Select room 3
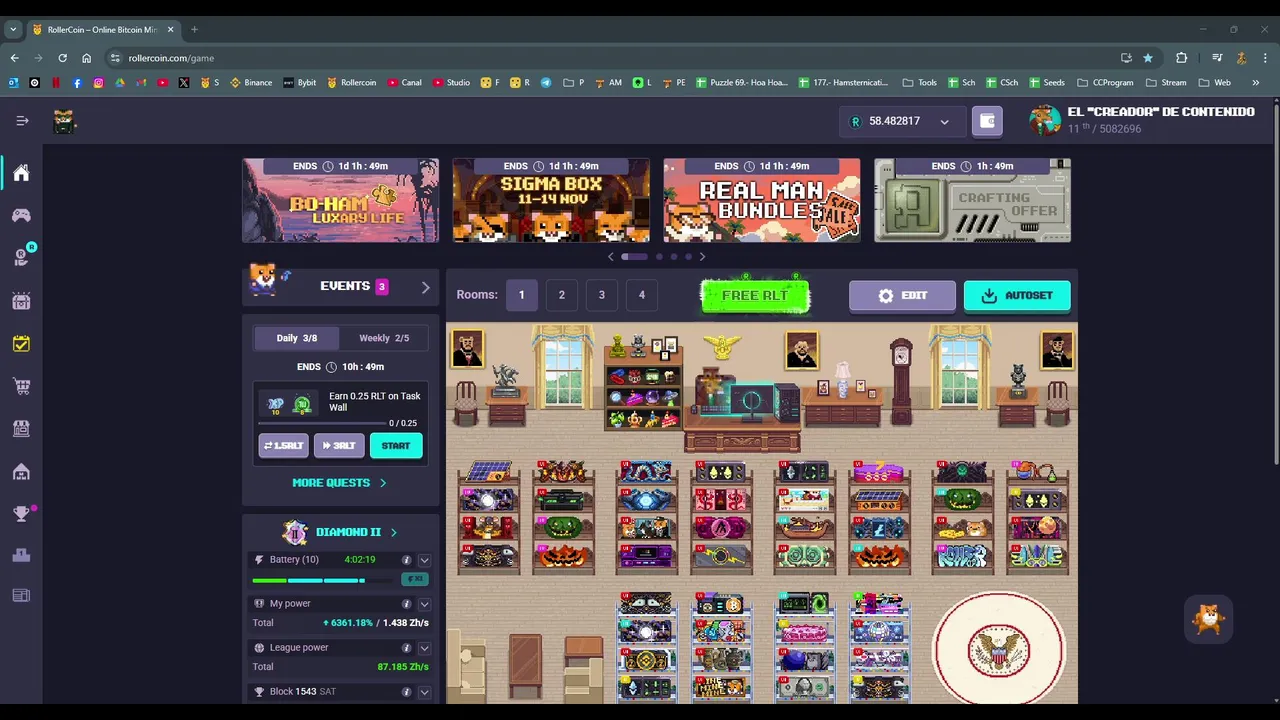Screen dimensions: 1280x720 coord(601,295)
